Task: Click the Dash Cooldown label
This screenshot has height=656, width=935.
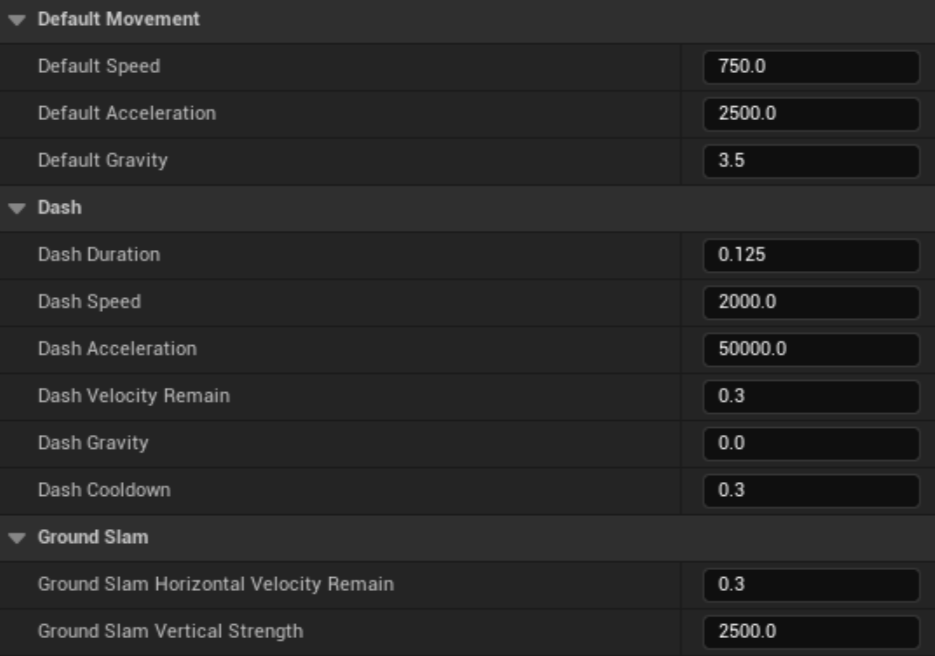Action: 104,489
